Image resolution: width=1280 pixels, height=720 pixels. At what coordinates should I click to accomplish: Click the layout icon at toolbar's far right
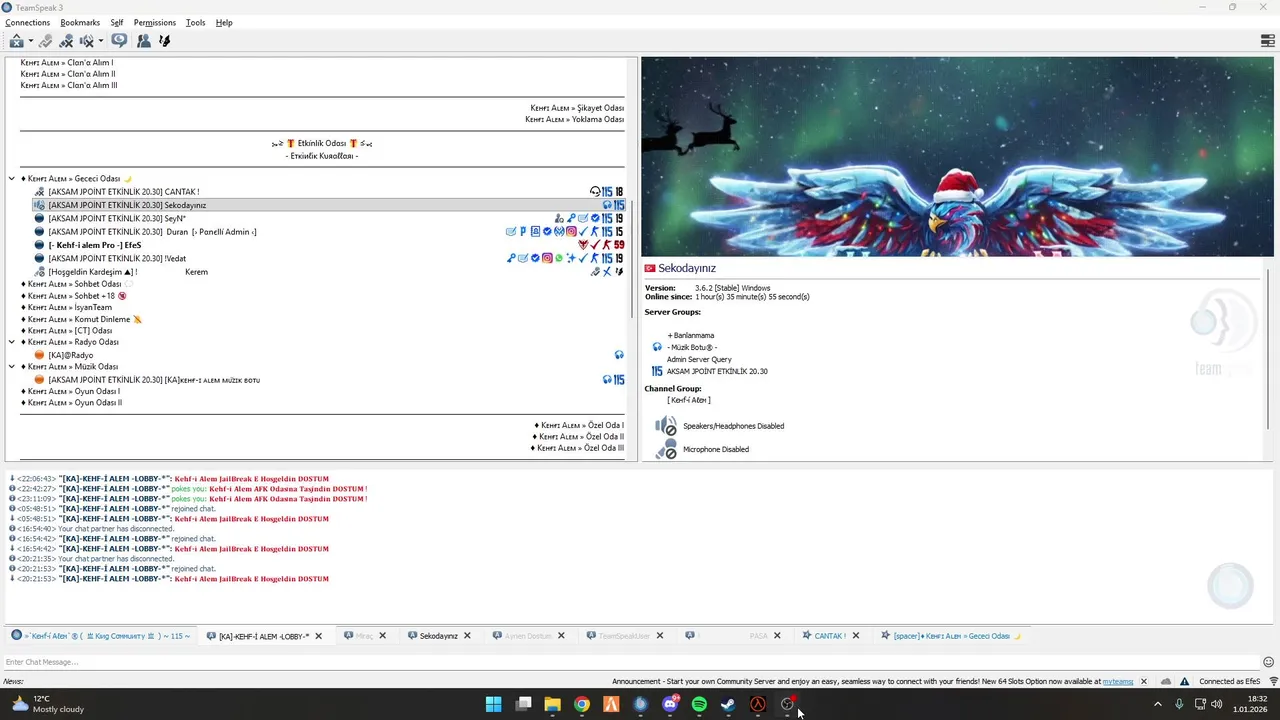click(1267, 41)
